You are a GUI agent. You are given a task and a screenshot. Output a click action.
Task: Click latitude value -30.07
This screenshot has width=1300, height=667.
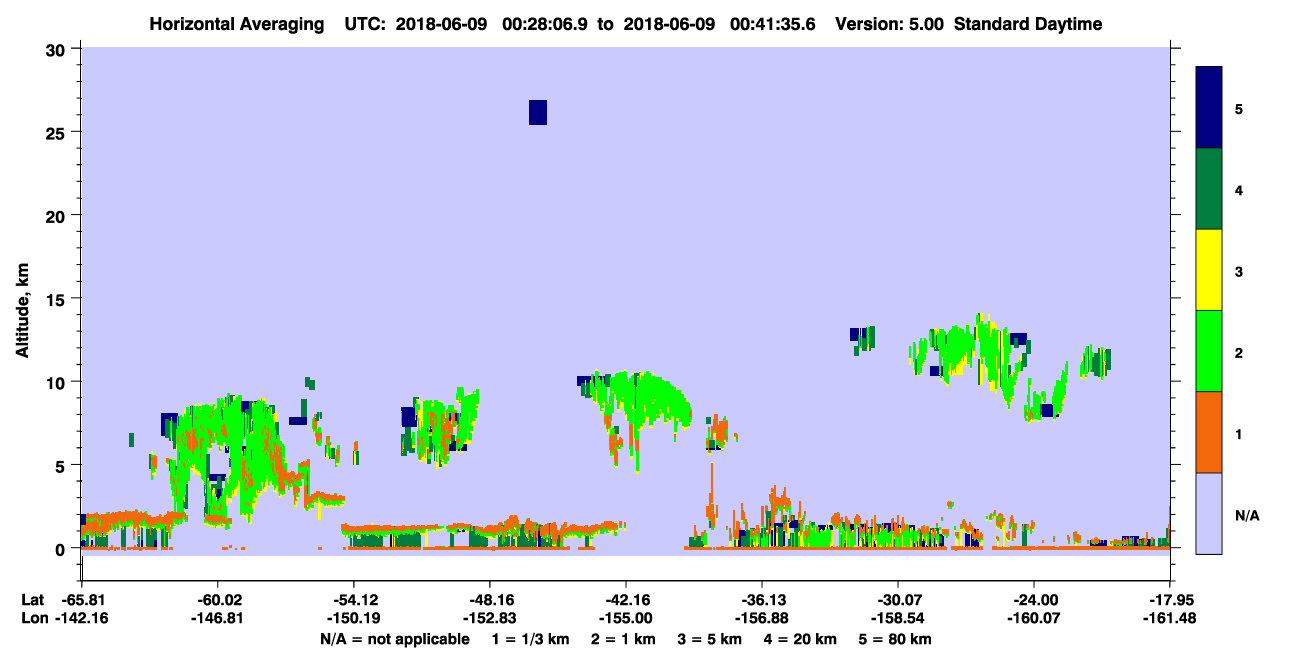pyautogui.click(x=897, y=600)
